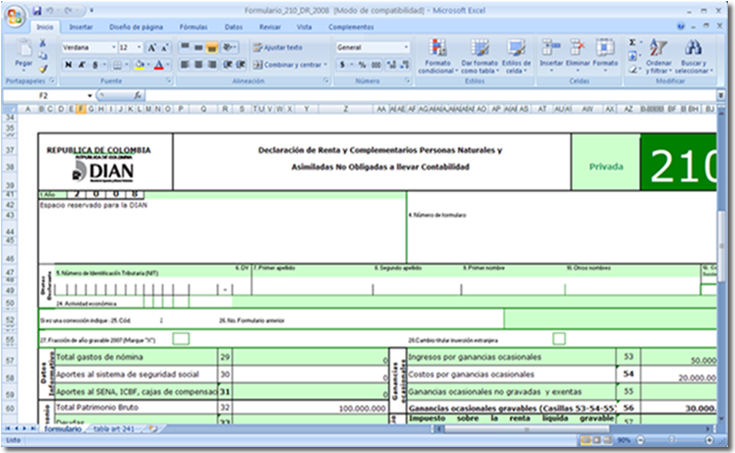The image size is (735, 453).
Task: Click the decrease indent icon
Action: [x=228, y=64]
